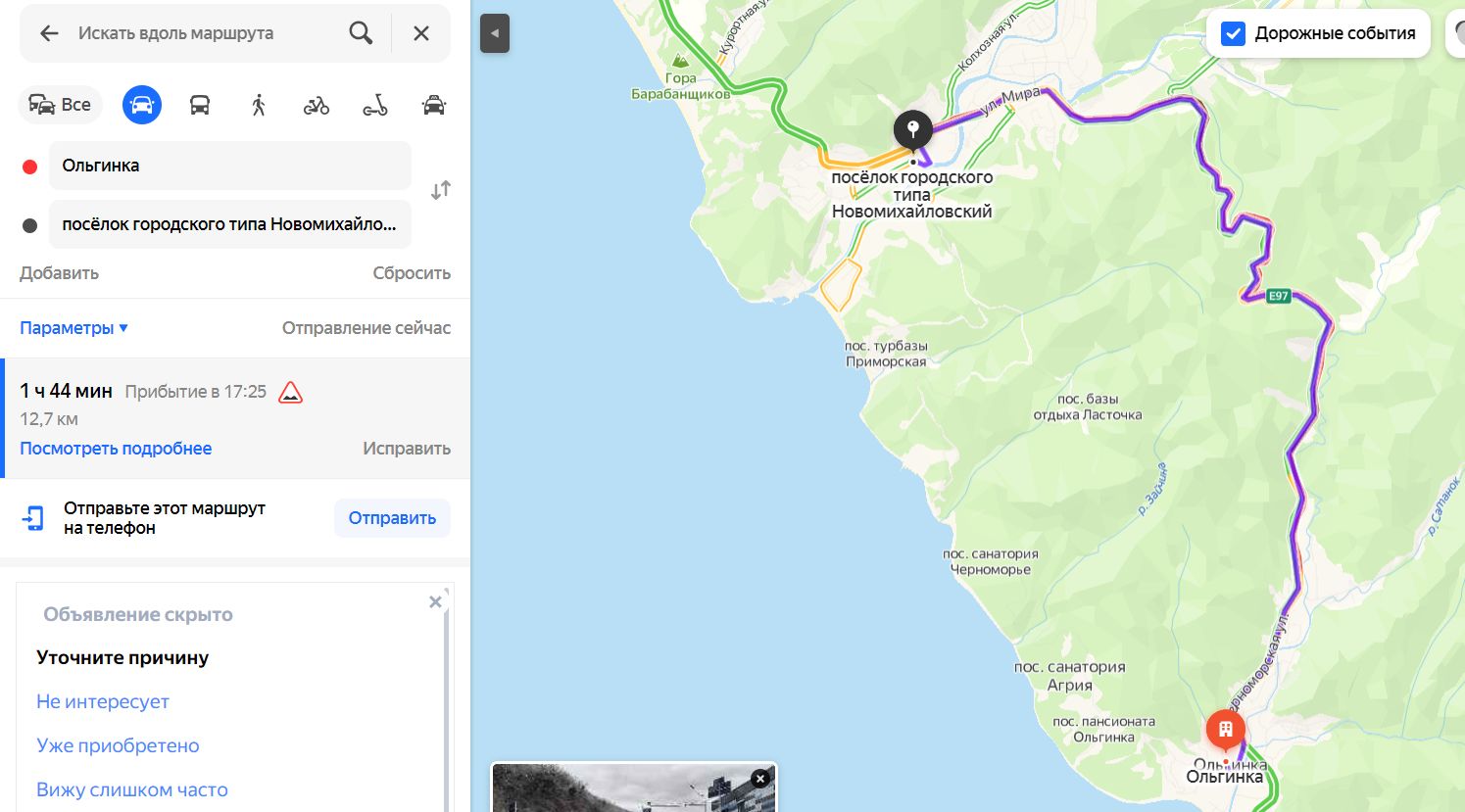Choose Не интересует ad reason
The image size is (1465, 812).
point(103,701)
